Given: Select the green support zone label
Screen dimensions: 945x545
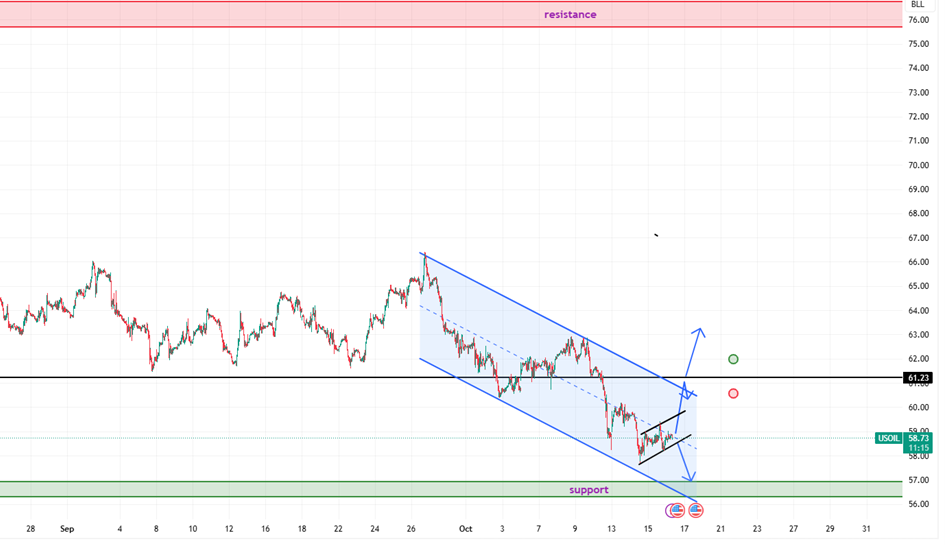Looking at the screenshot, I should [x=589, y=490].
